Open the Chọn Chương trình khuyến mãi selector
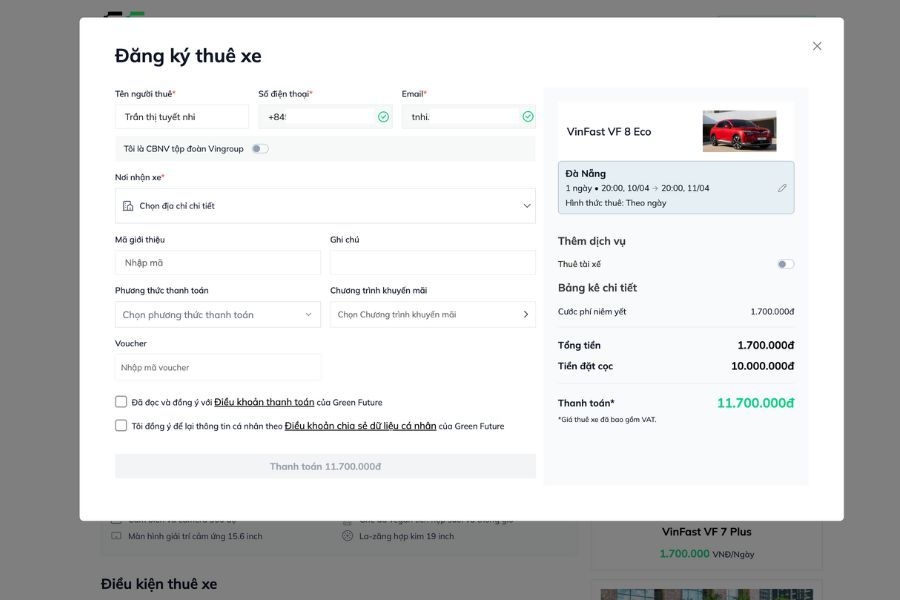The image size is (900, 600). click(433, 315)
